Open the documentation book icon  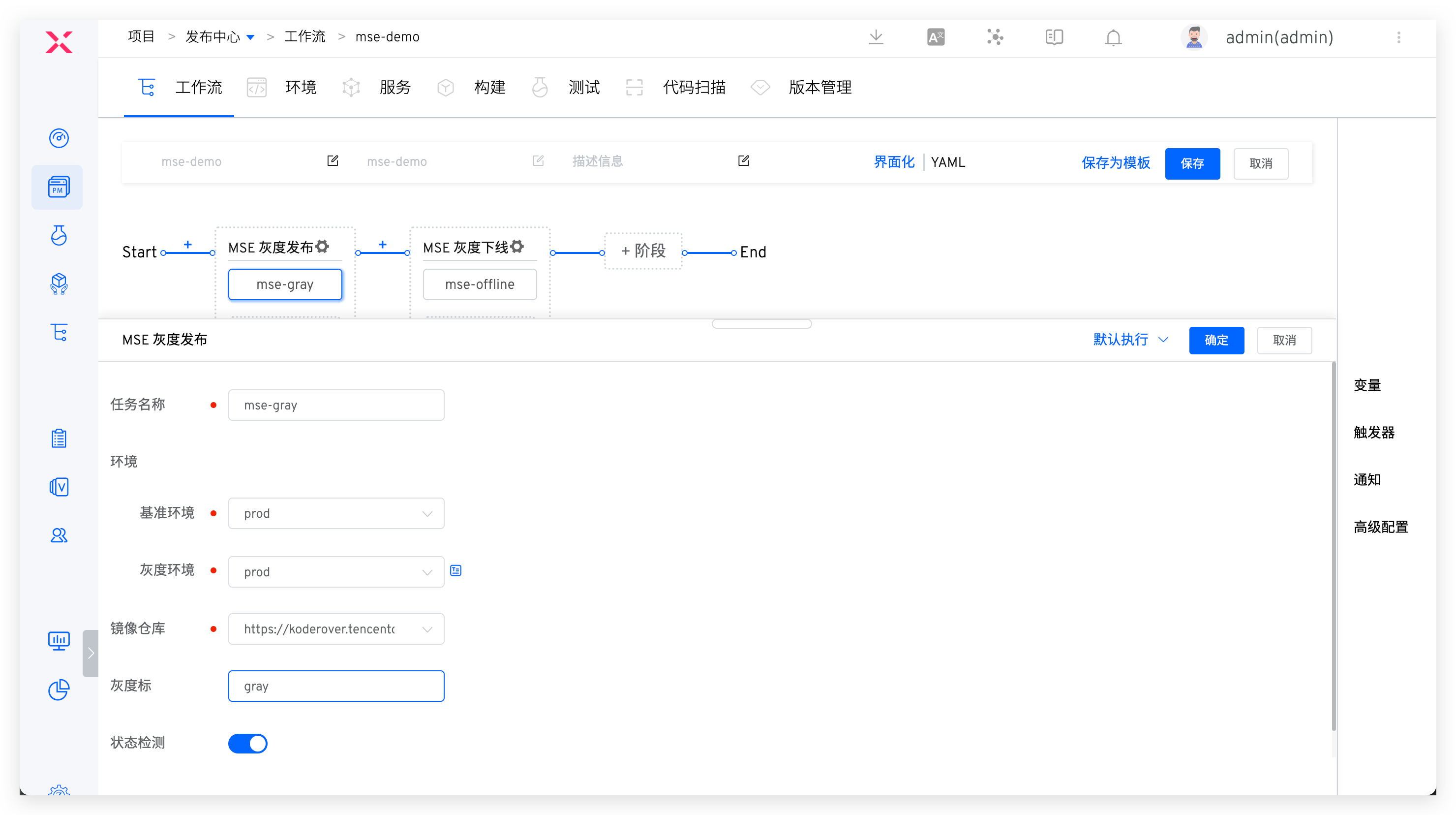1054,37
